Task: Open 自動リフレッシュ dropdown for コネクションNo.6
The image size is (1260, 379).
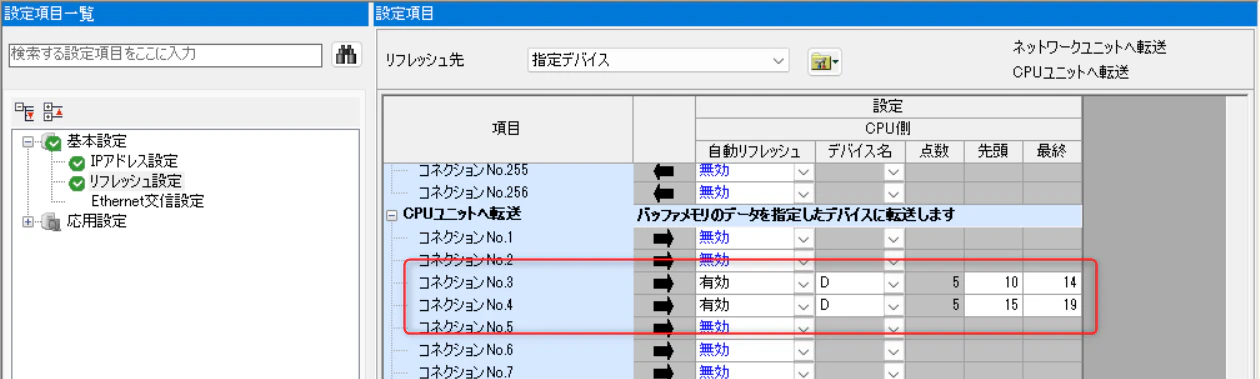Action: 802,350
